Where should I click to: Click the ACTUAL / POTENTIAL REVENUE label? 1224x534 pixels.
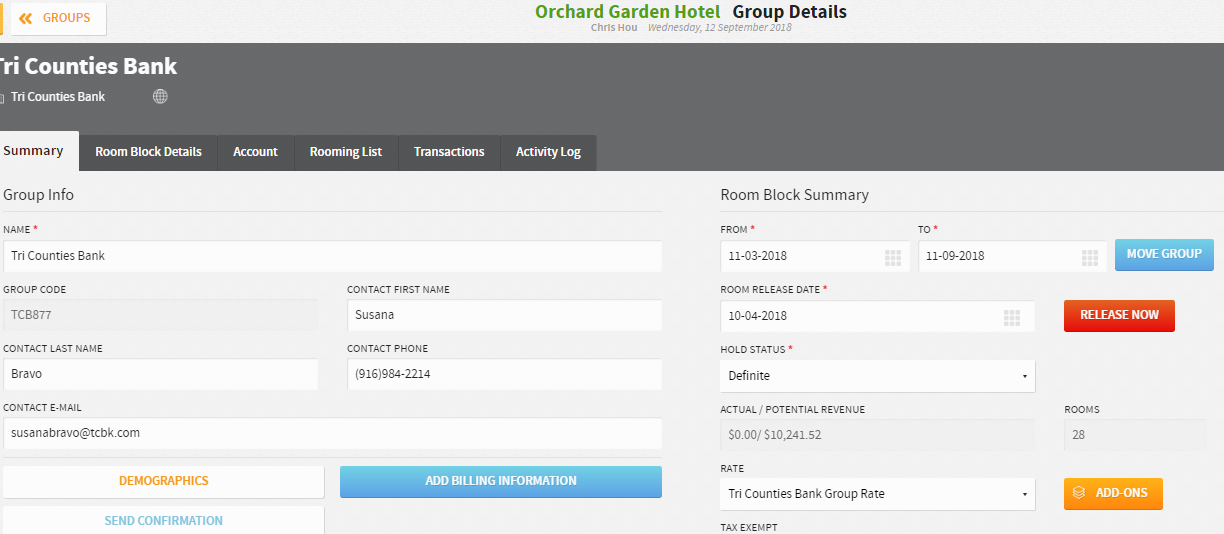(x=792, y=409)
